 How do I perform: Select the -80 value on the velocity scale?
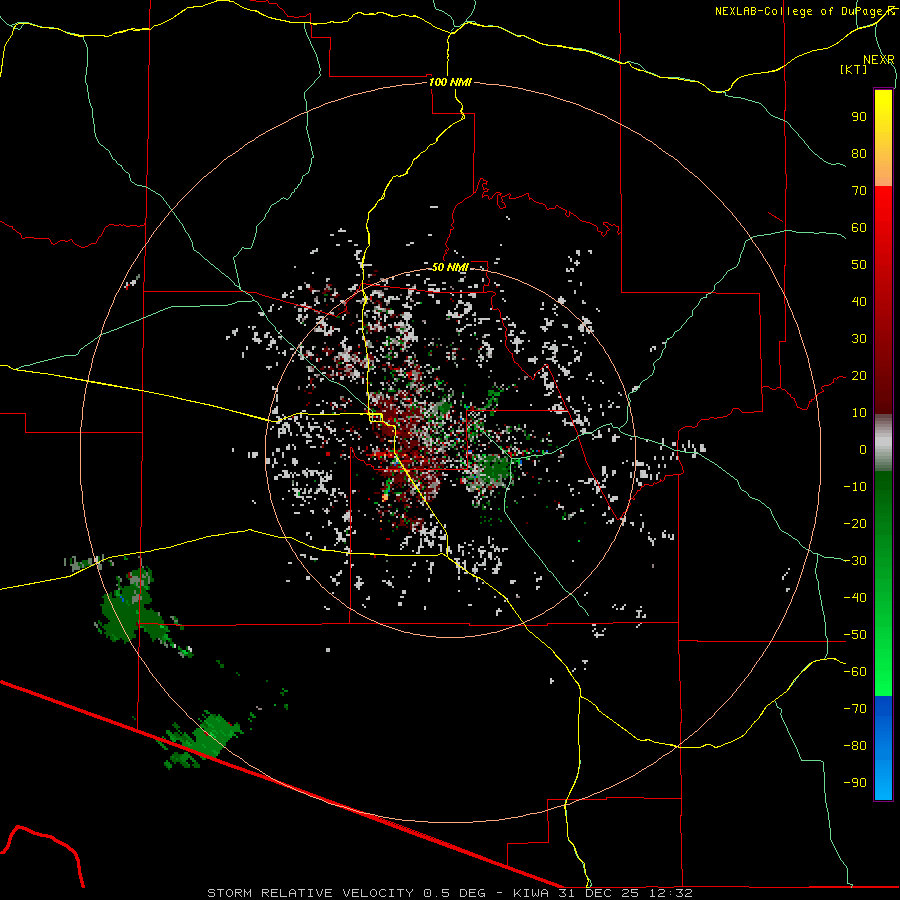855,746
